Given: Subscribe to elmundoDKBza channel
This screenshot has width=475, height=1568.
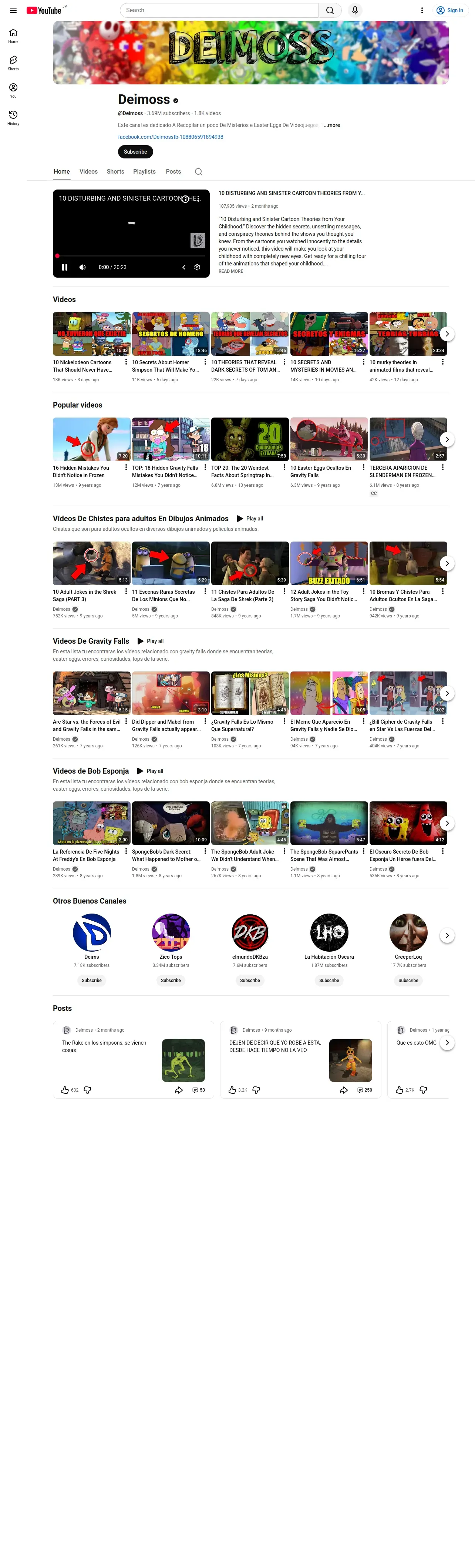Looking at the screenshot, I should [250, 981].
